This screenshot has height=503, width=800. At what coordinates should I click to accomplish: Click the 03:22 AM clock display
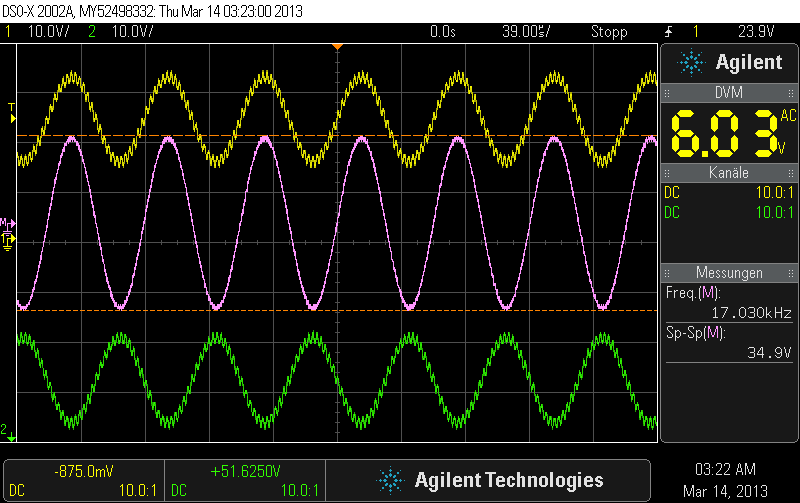(x=725, y=469)
